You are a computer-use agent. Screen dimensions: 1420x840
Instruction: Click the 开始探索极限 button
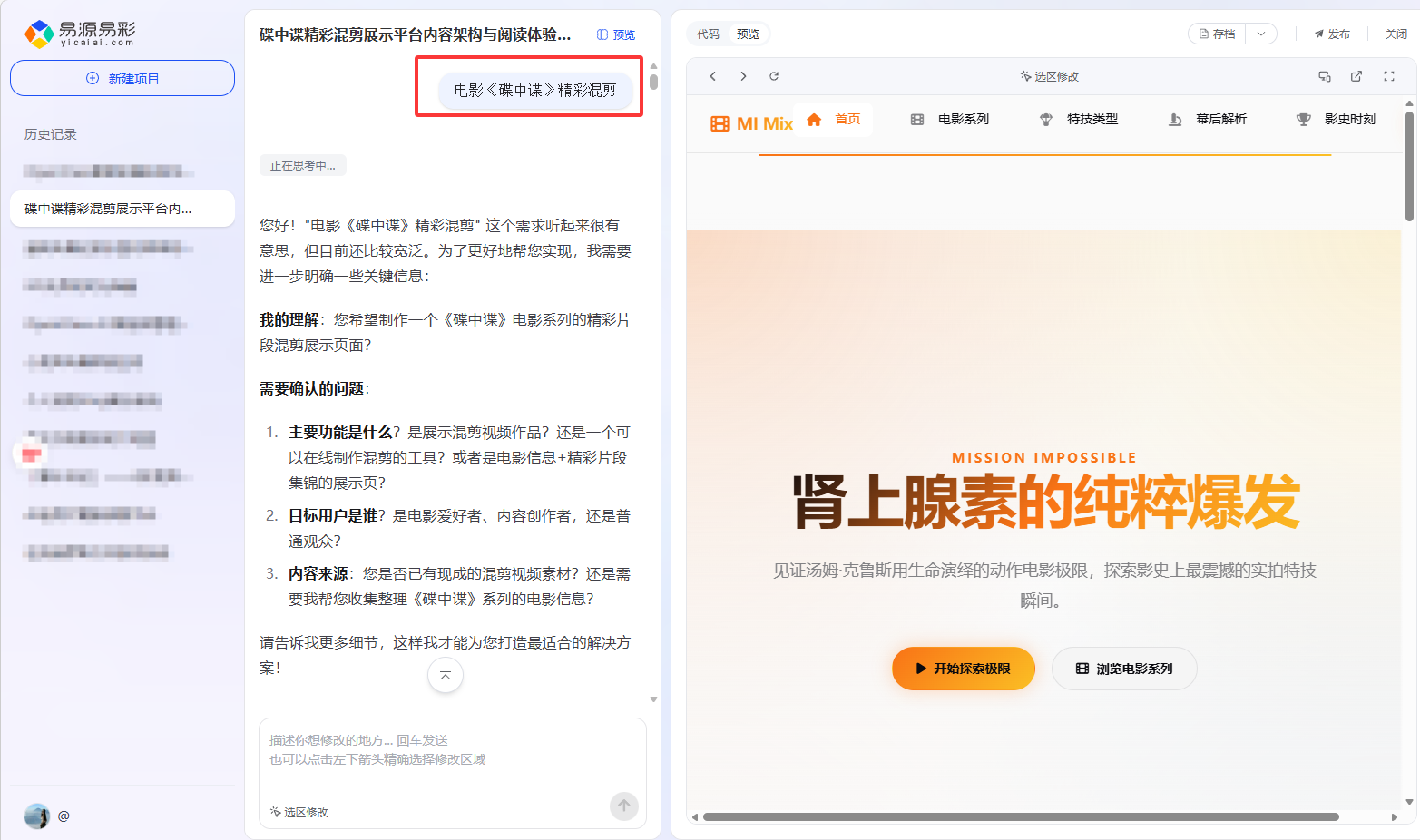963,669
